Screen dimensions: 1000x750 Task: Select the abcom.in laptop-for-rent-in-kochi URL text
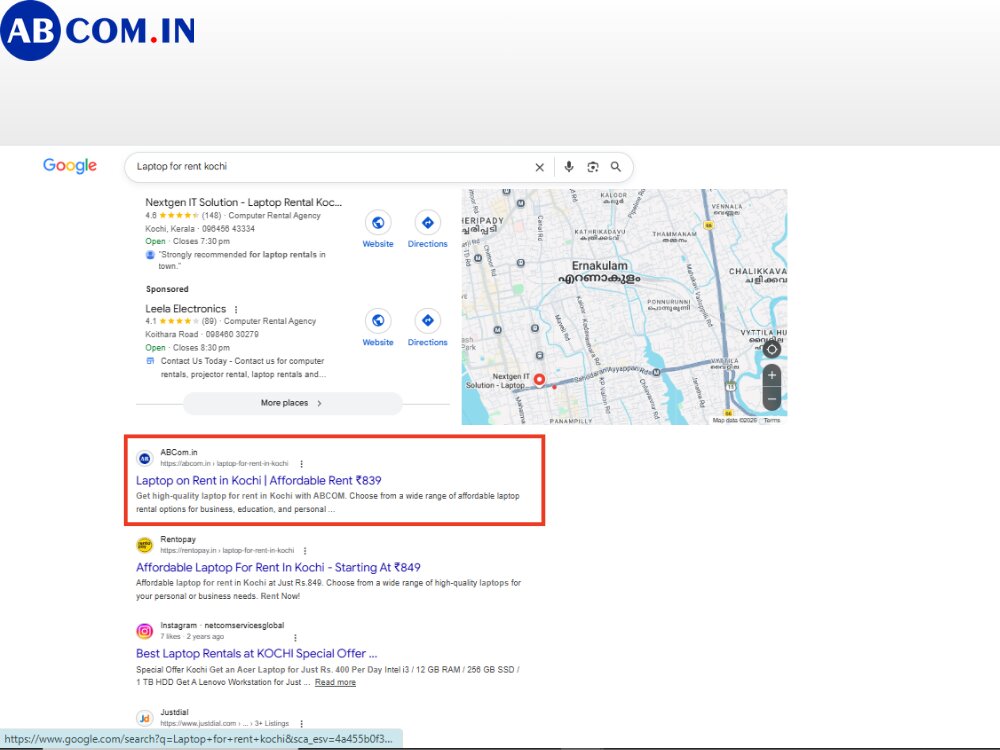tap(224, 464)
